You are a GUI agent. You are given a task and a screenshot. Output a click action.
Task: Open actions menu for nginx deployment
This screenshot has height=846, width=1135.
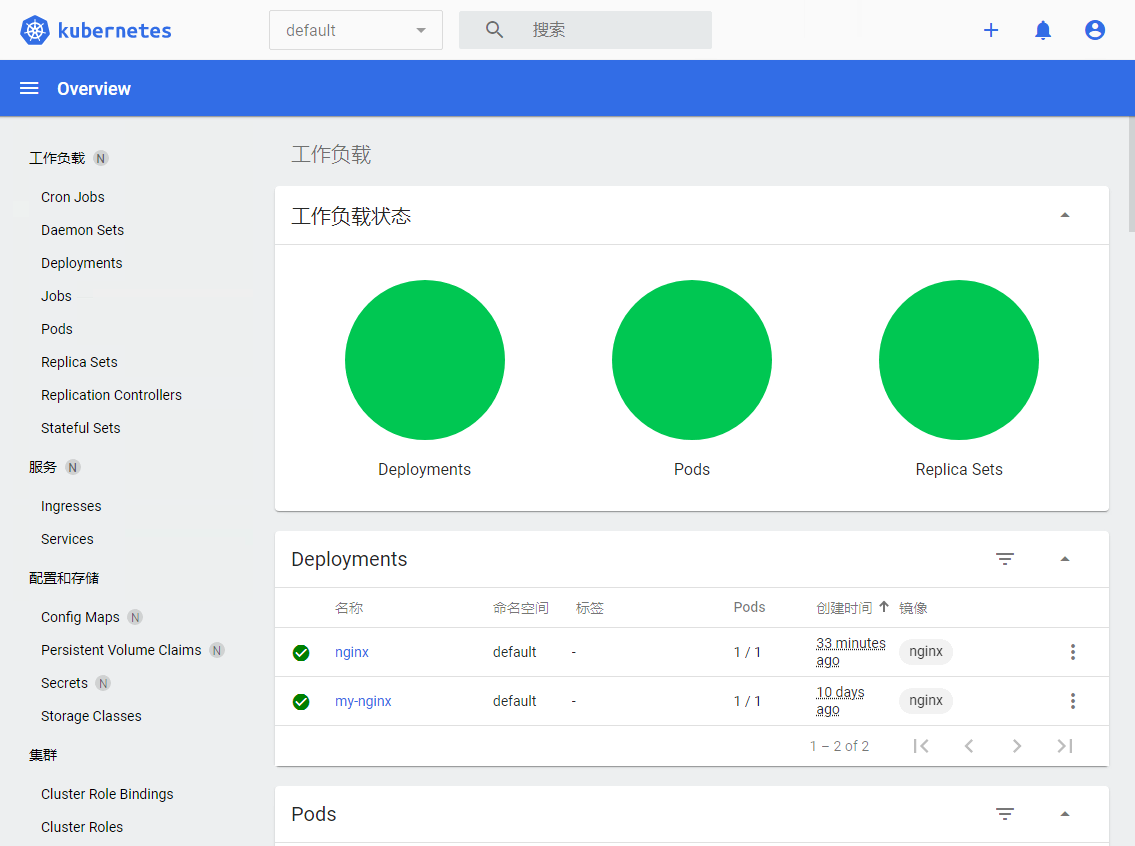coord(1073,652)
